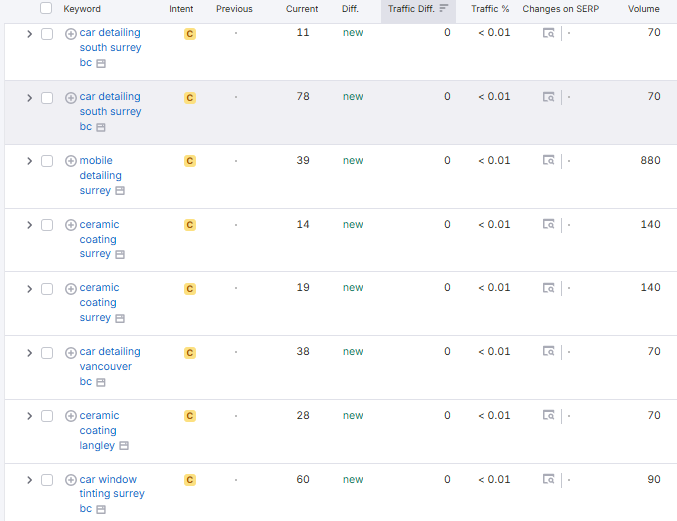Sort by the Current column header
677x521 pixels.
pyautogui.click(x=302, y=9)
